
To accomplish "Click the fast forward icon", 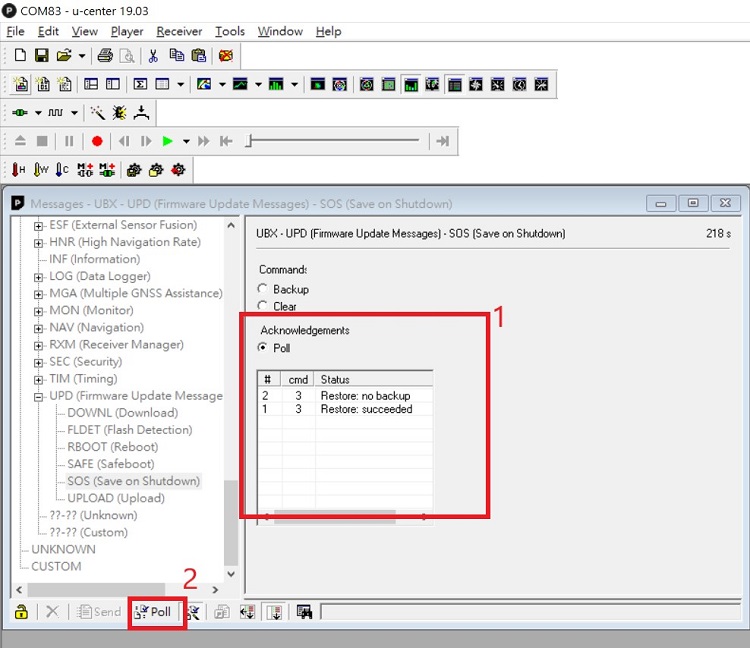I will [204, 142].
